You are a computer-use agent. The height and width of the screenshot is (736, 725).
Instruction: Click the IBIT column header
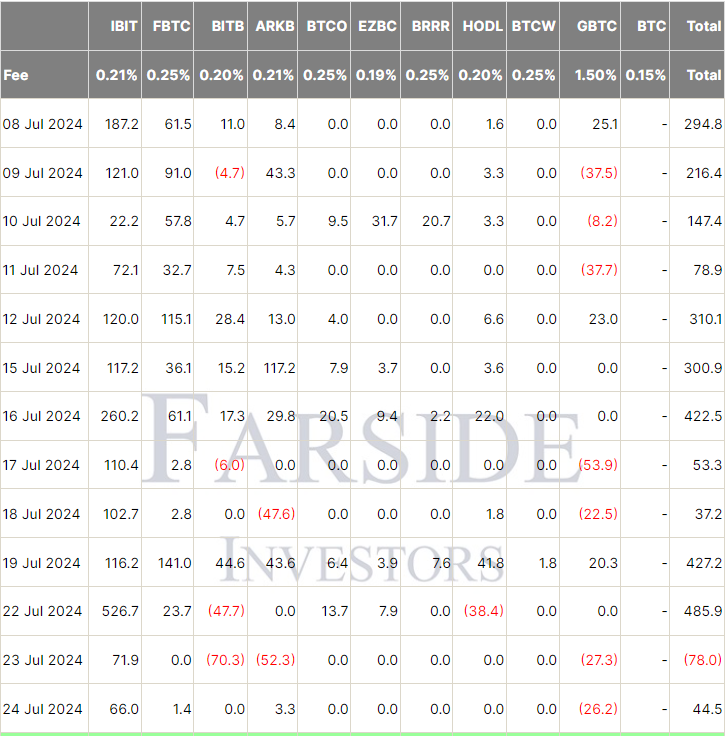[x=124, y=26]
